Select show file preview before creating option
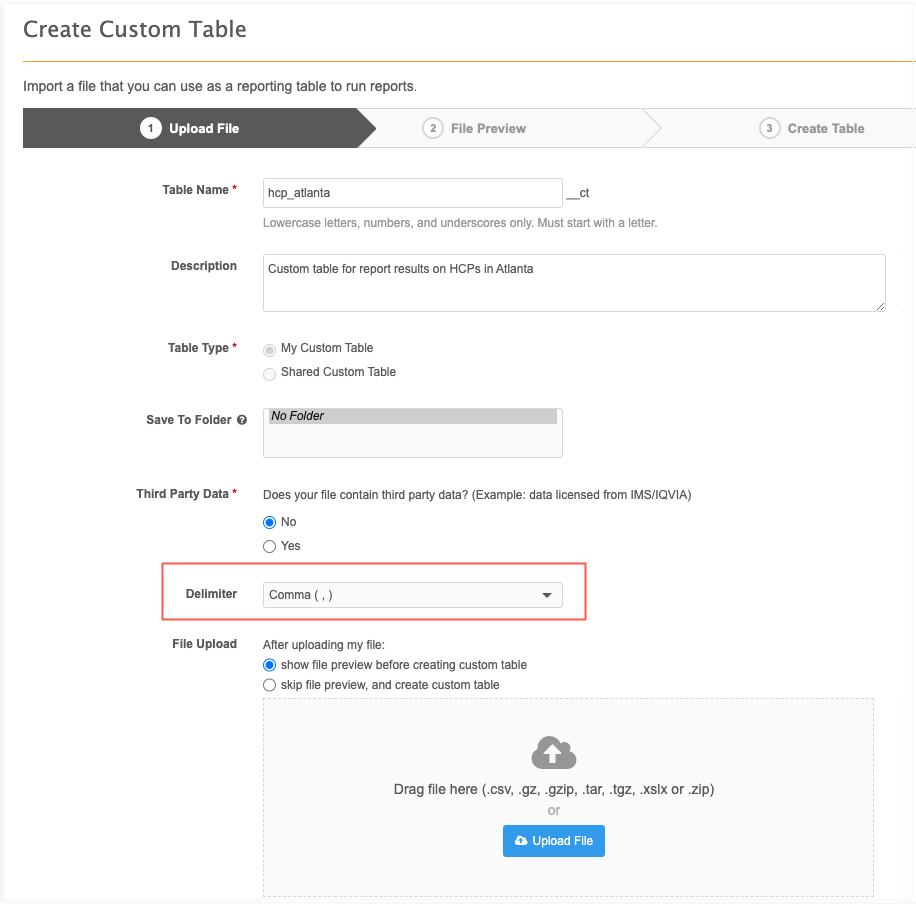The image size is (916, 905). (269, 665)
